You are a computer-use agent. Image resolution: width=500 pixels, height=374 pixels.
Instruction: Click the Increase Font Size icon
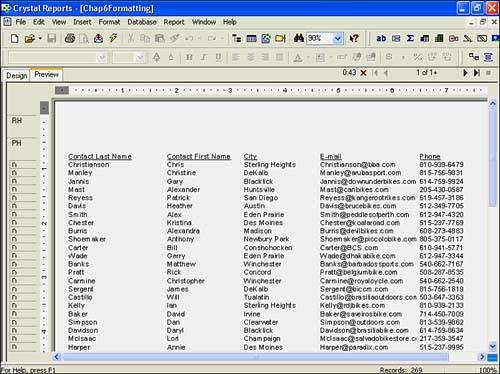pyautogui.click(x=157, y=57)
